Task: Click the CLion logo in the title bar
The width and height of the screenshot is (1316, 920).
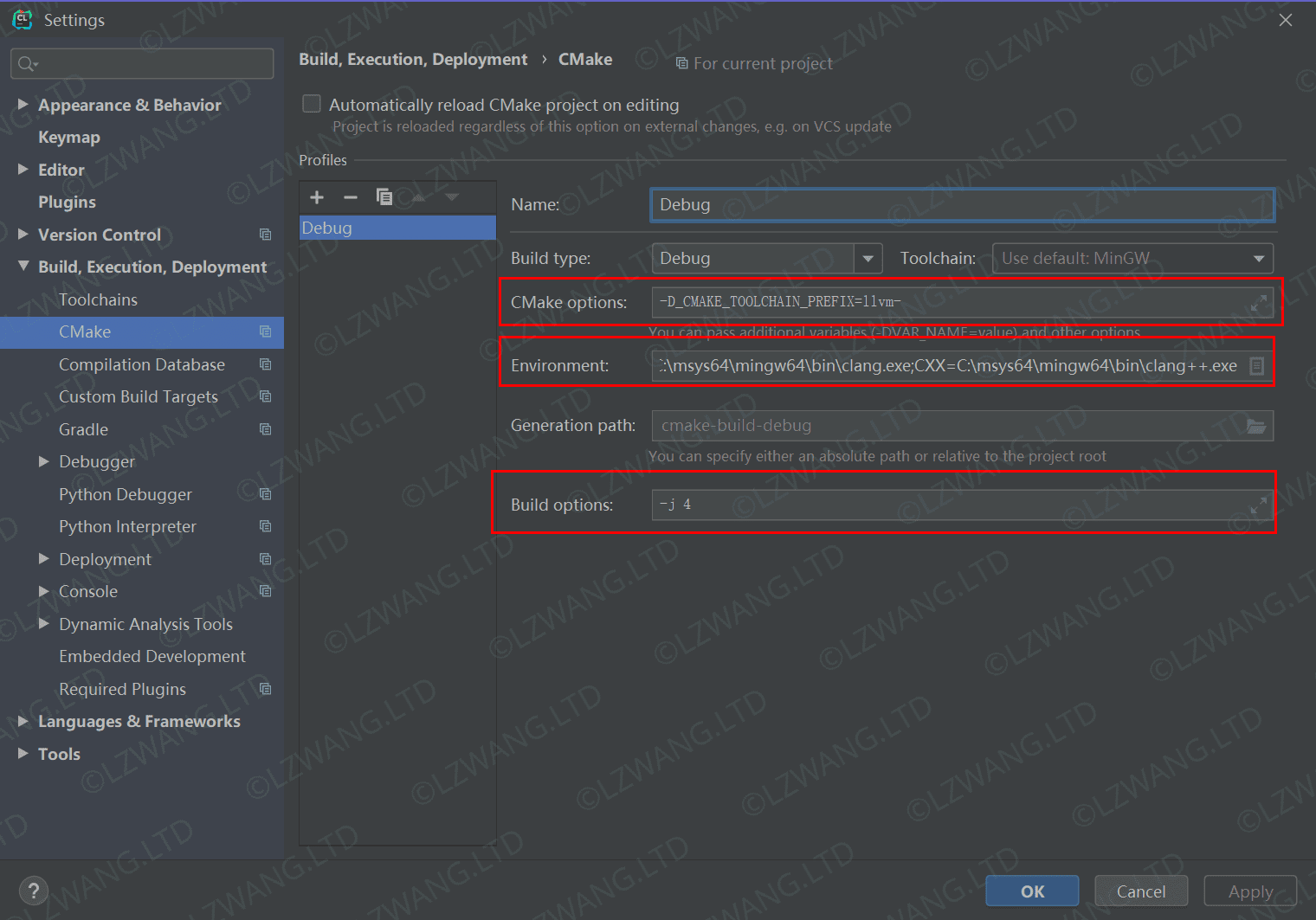Action: point(22,19)
